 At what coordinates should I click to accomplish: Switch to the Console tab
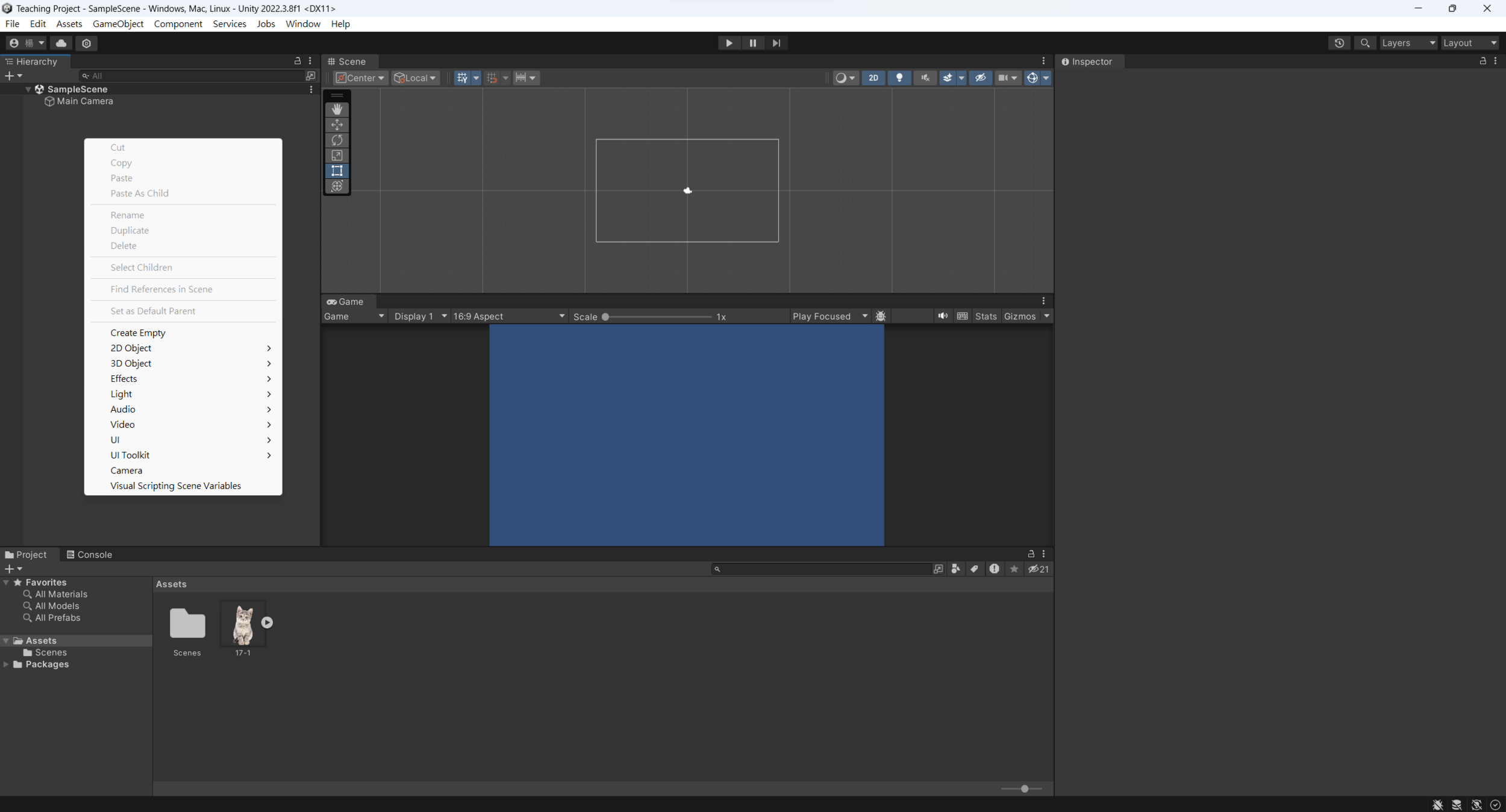coord(89,555)
